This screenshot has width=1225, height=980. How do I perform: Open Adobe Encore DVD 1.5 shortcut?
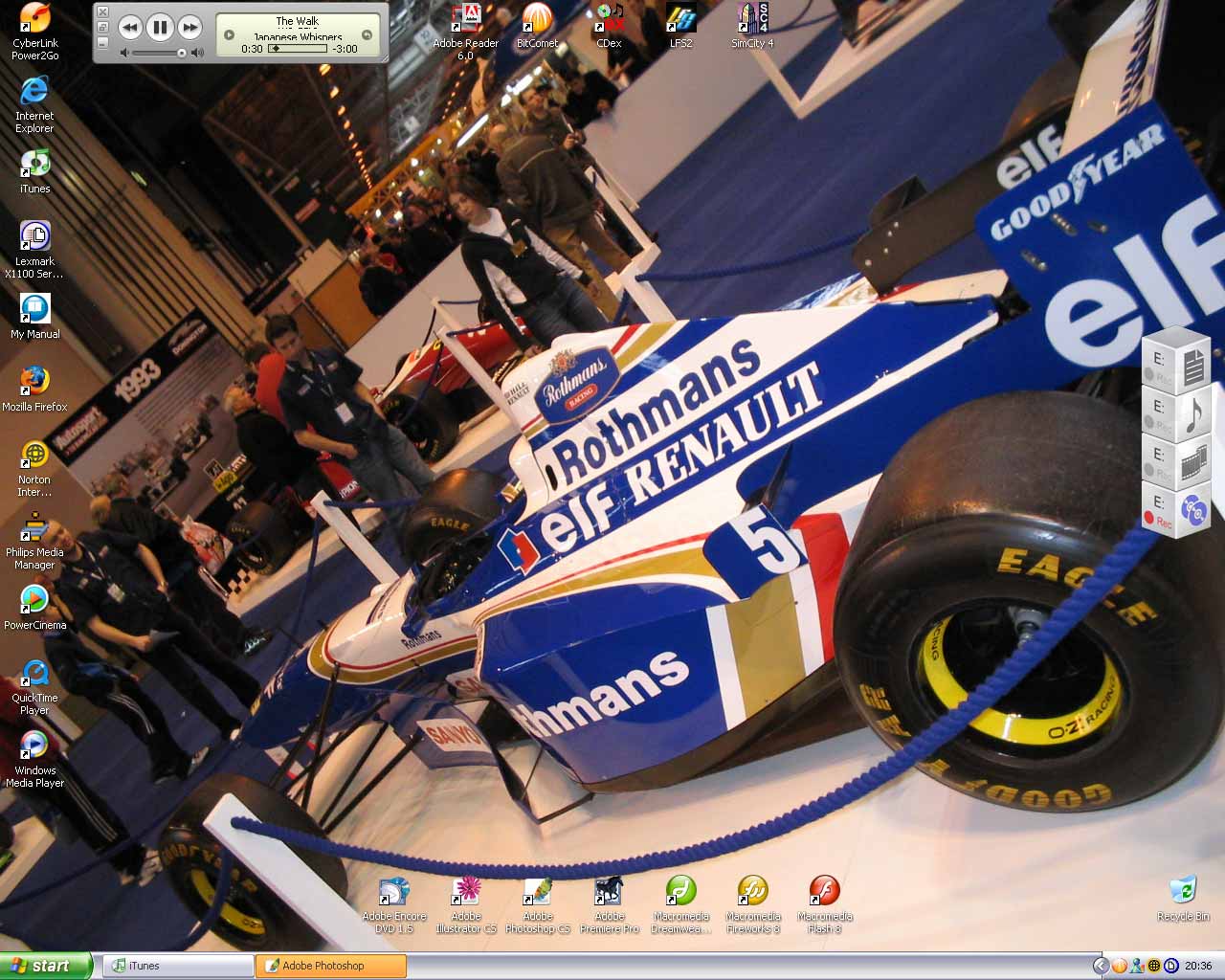[394, 905]
